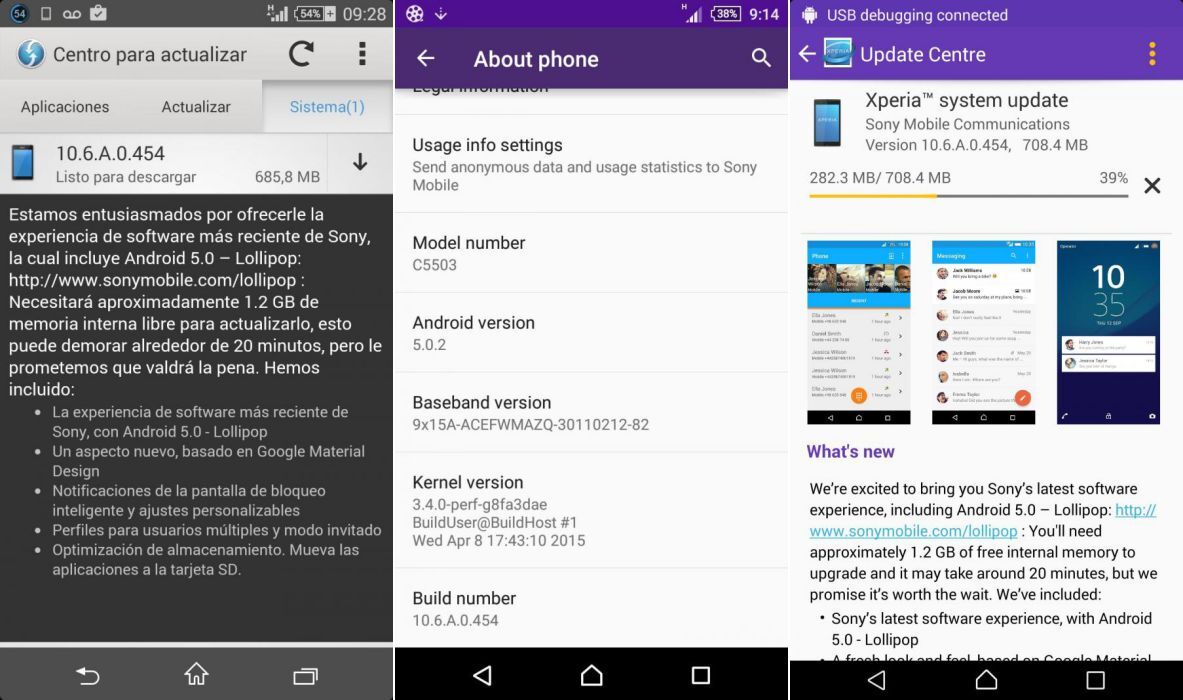1183x700 pixels.
Task: Tap the back arrow in Update Centre
Action: point(807,54)
